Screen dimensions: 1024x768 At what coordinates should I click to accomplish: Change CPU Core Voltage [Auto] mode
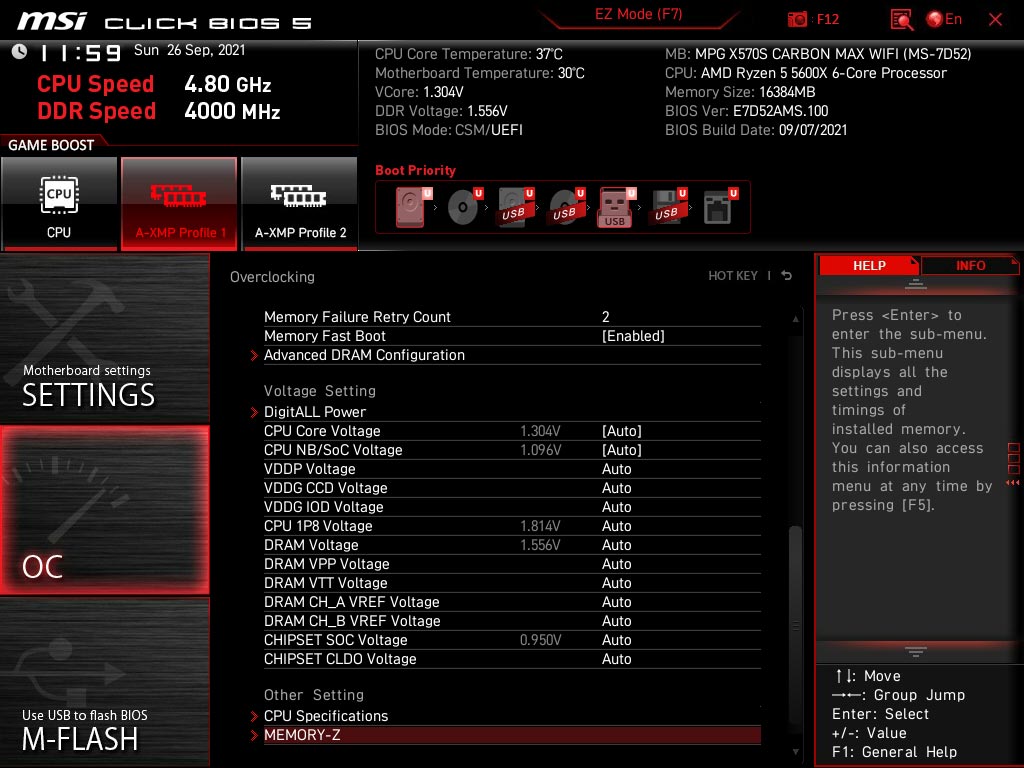622,431
